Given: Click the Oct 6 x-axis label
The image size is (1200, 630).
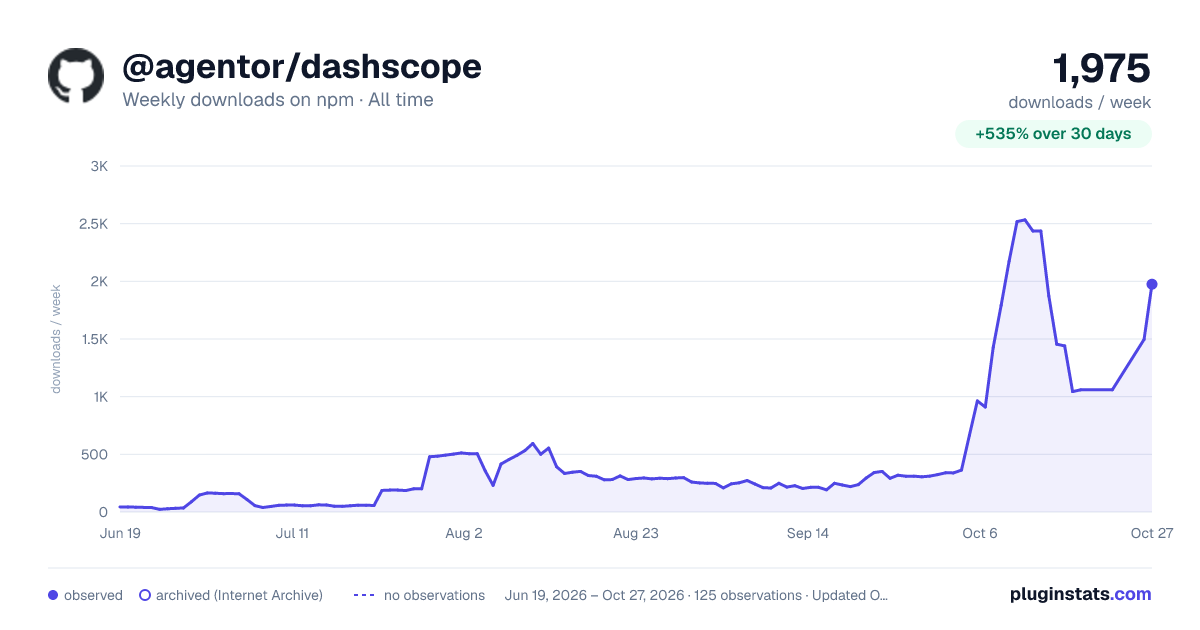Looking at the screenshot, I should [x=980, y=533].
